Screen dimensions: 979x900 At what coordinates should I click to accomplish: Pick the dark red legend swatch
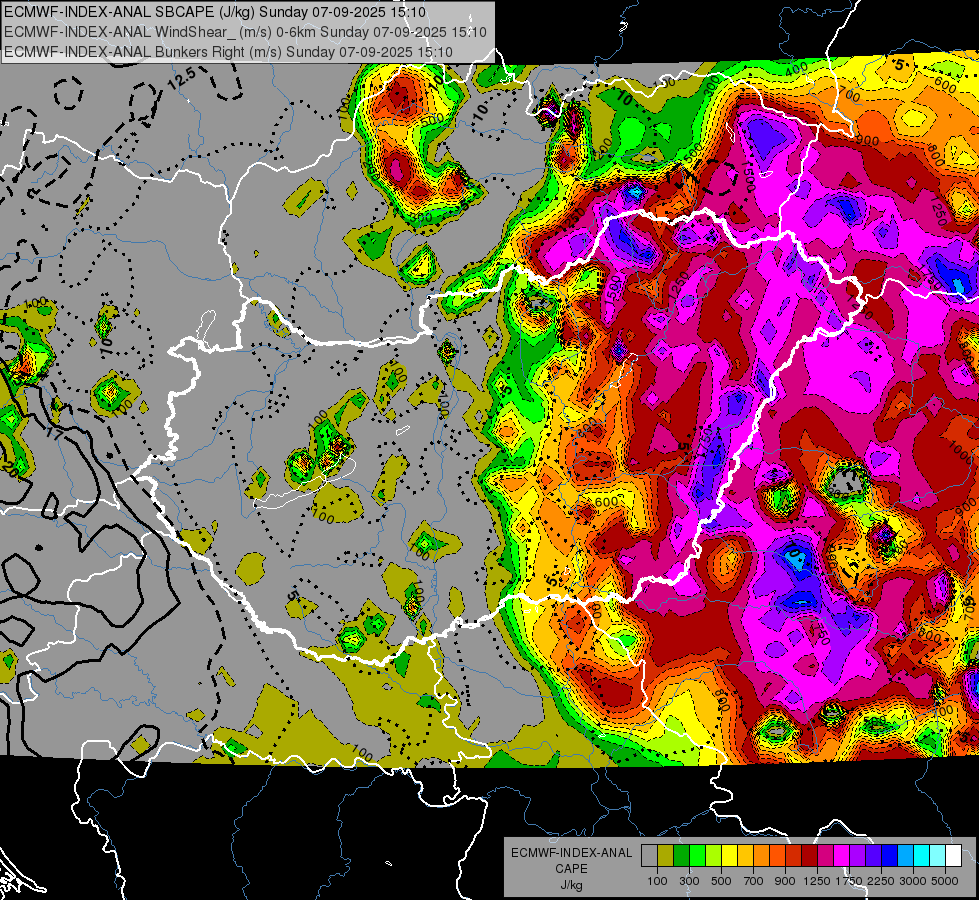coord(810,856)
